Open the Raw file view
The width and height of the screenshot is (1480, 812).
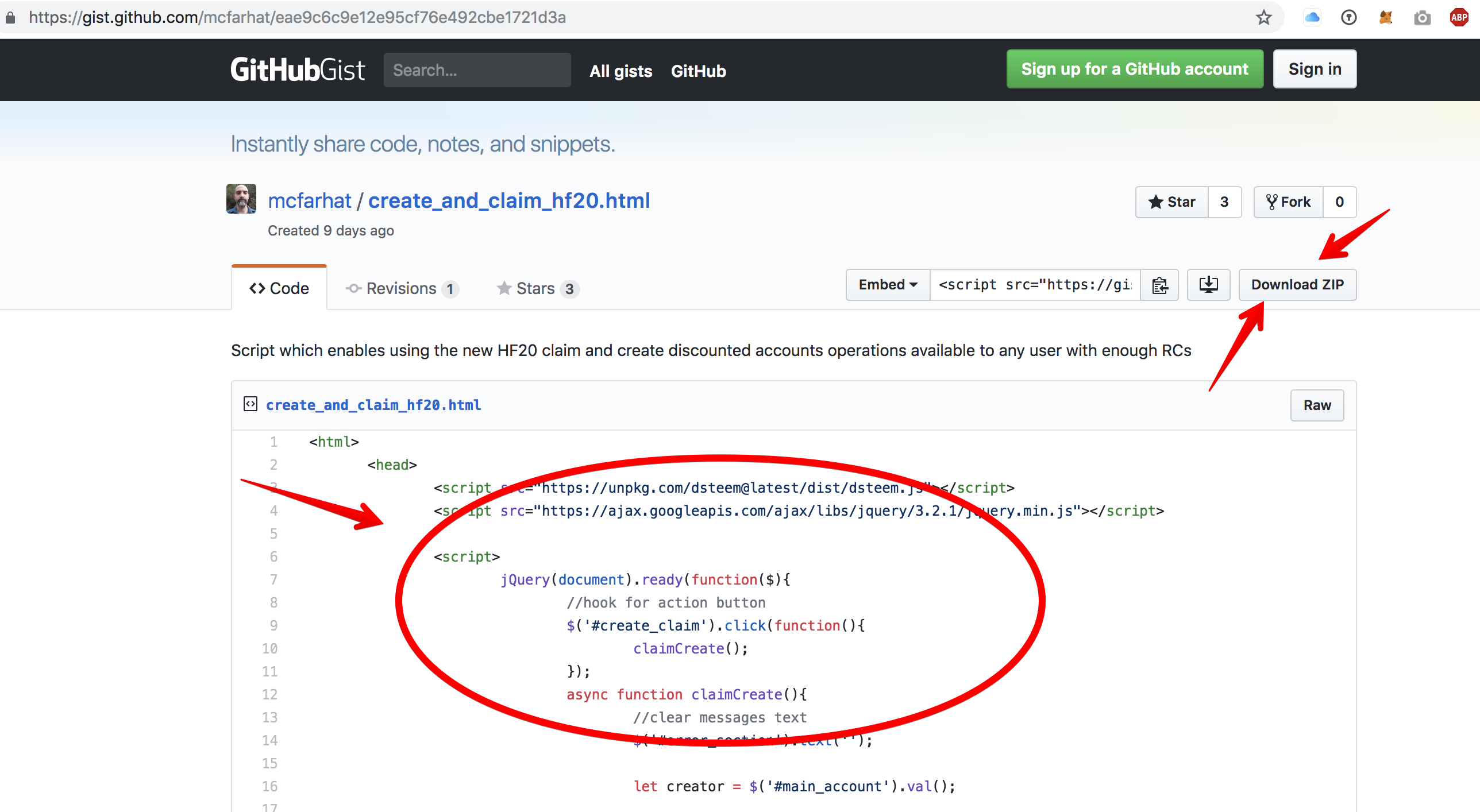[x=1317, y=405]
